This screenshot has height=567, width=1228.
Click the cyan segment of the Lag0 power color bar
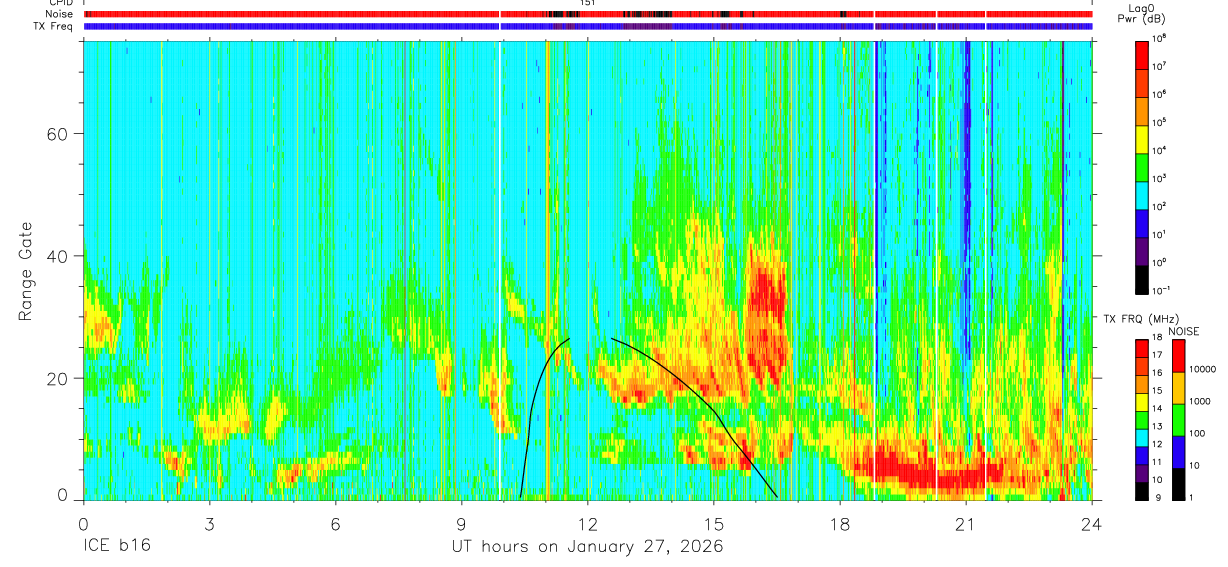pos(1143,194)
